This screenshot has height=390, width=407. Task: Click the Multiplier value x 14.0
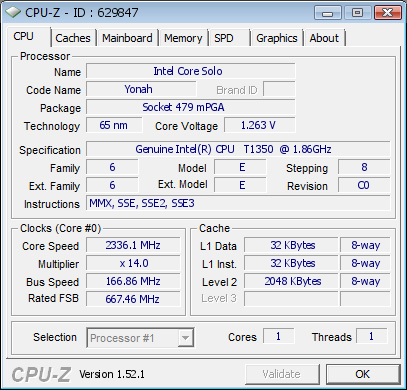point(133,263)
